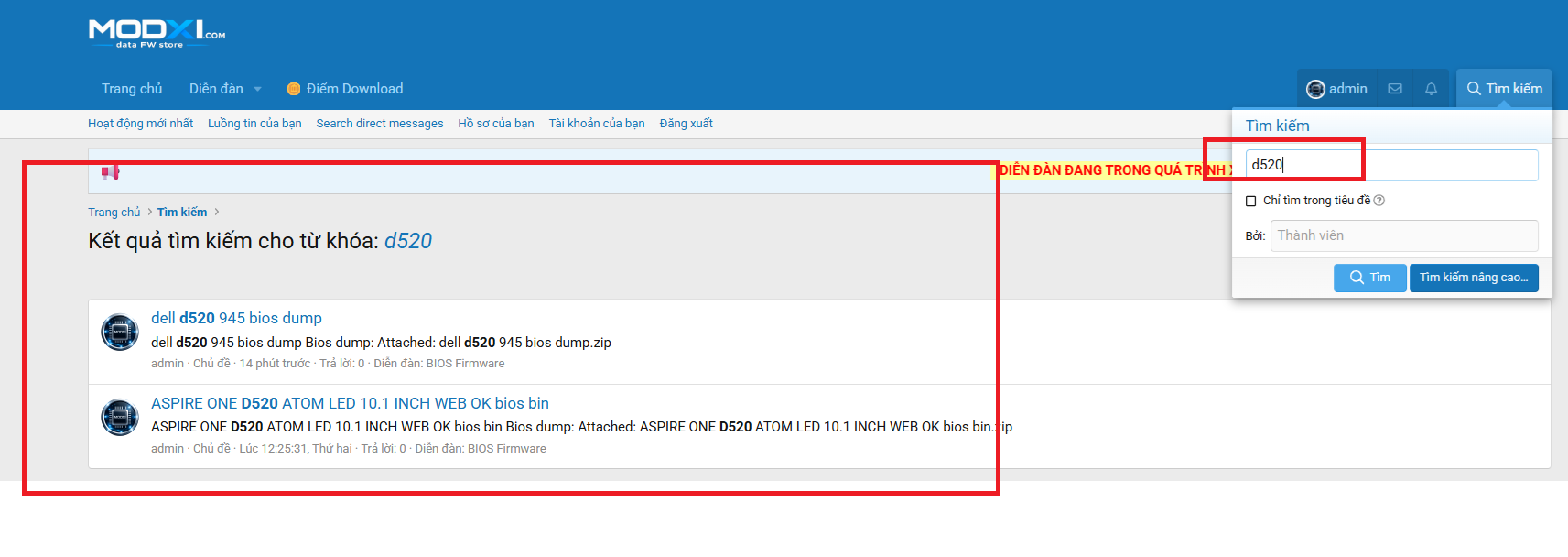
Task: Go to Trang chủ in the navigation bar
Action: tap(132, 89)
